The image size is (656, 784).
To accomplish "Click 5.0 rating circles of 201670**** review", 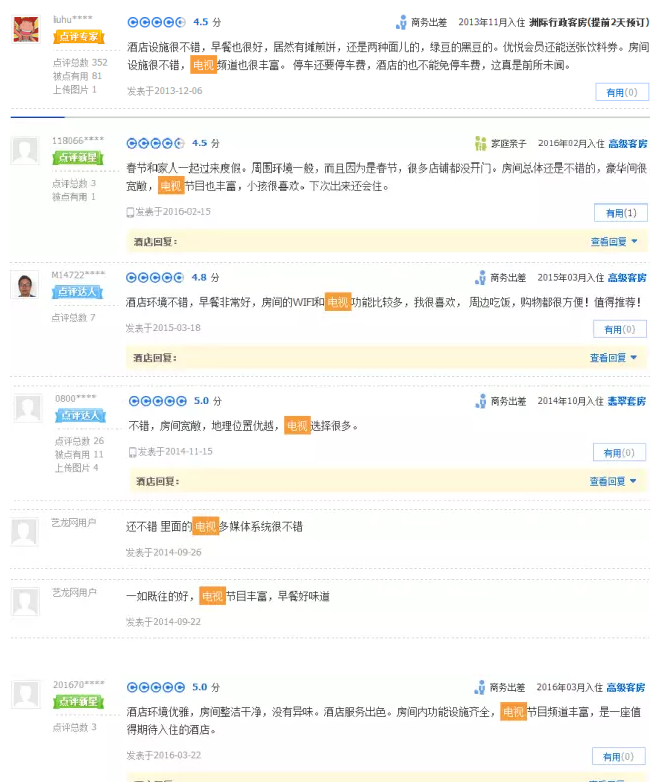I will click(156, 688).
